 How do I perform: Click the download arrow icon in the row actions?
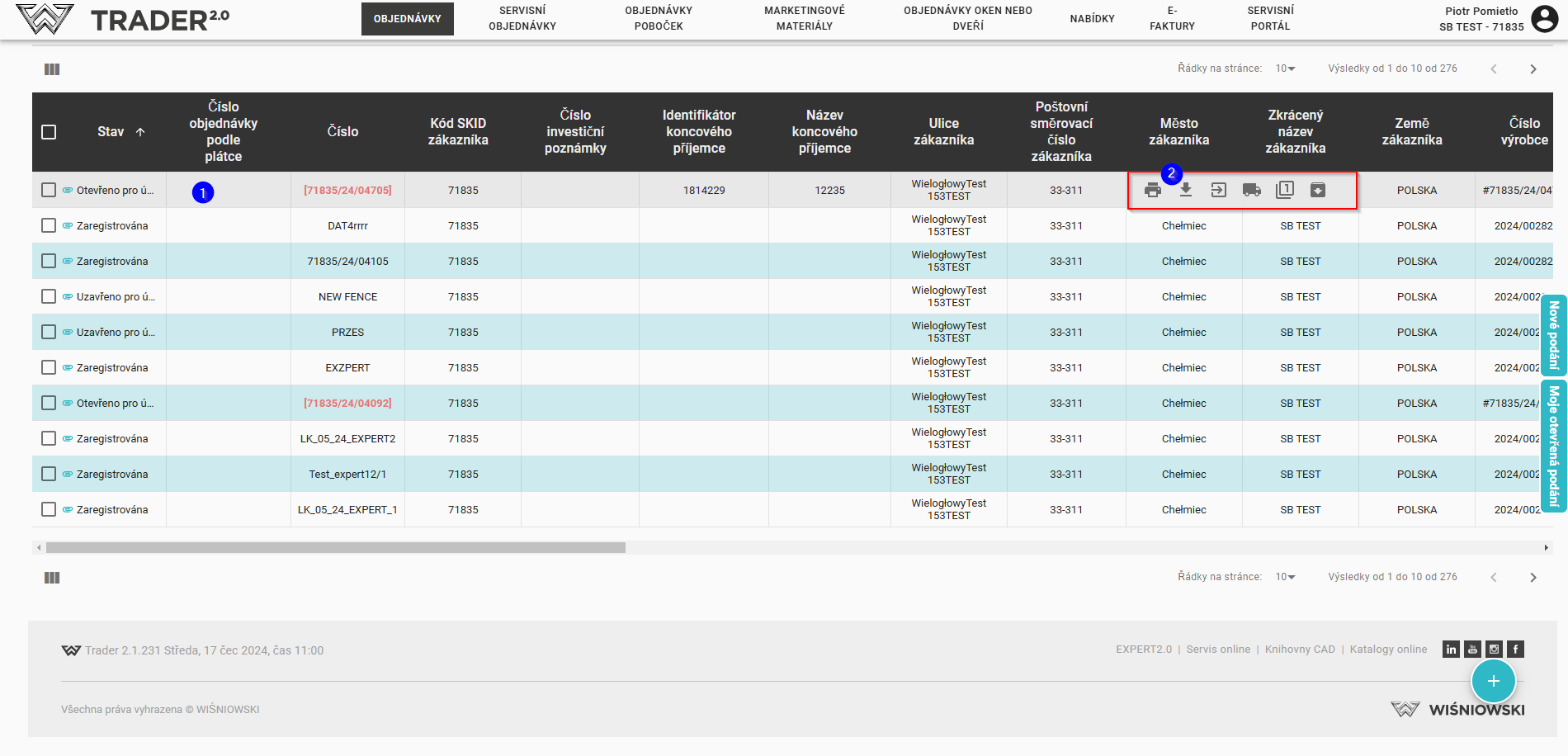point(1186,190)
